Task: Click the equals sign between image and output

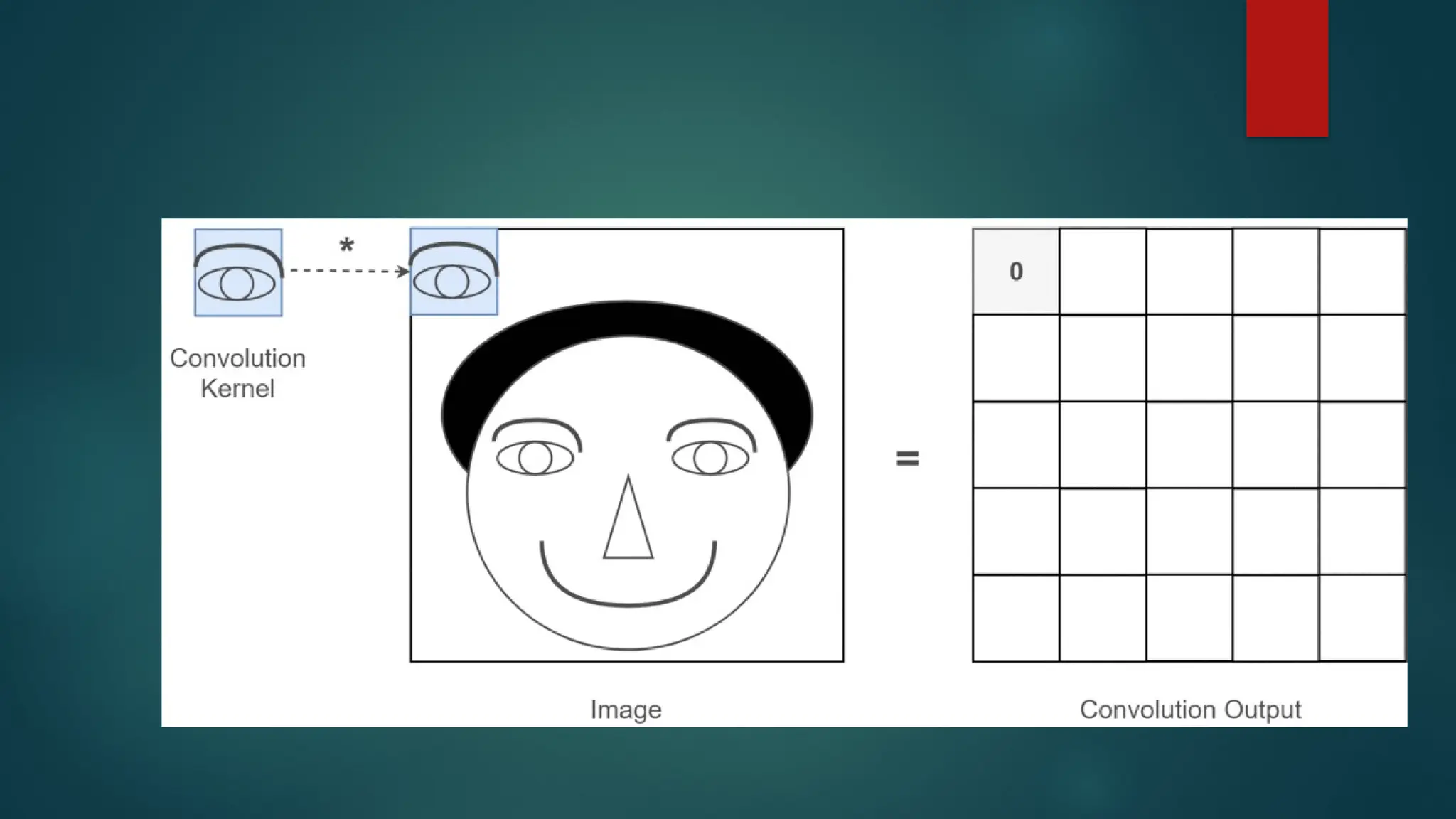Action: [x=907, y=459]
